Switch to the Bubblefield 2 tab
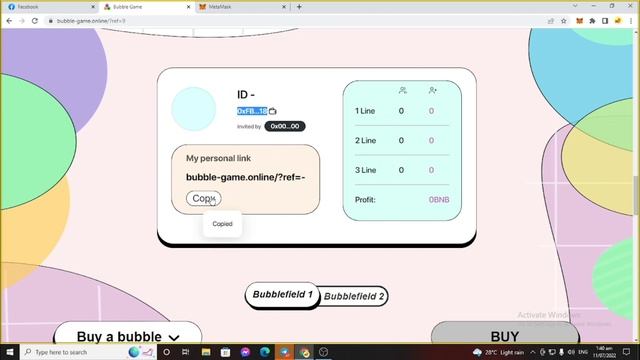 tap(354, 296)
